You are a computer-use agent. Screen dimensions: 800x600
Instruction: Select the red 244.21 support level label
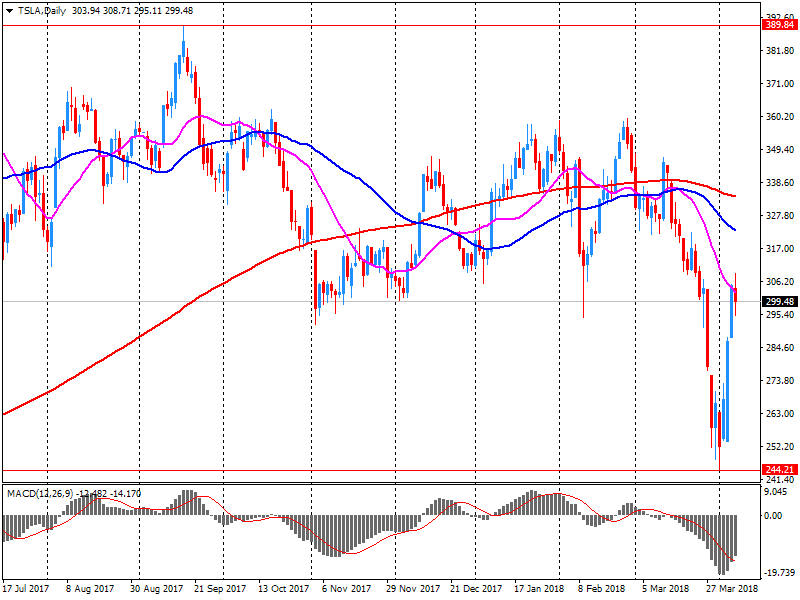point(780,469)
